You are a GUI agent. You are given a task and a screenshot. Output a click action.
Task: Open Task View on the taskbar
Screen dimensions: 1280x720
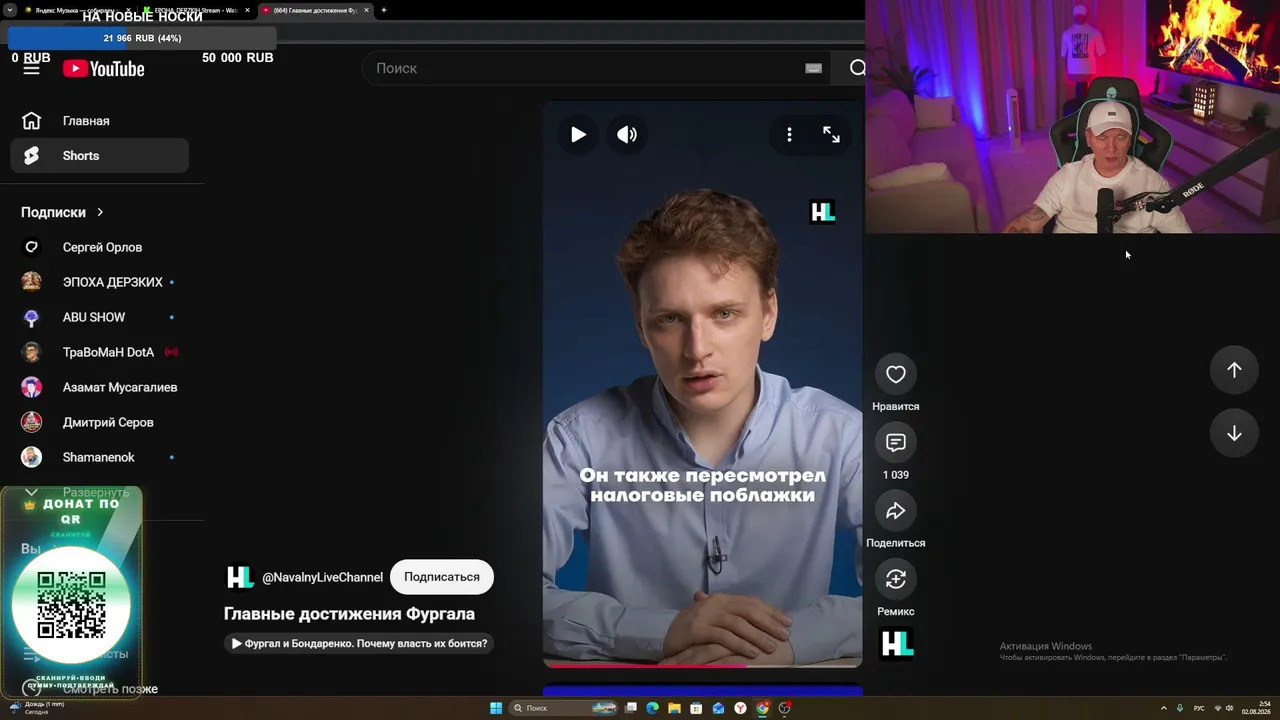coord(631,708)
